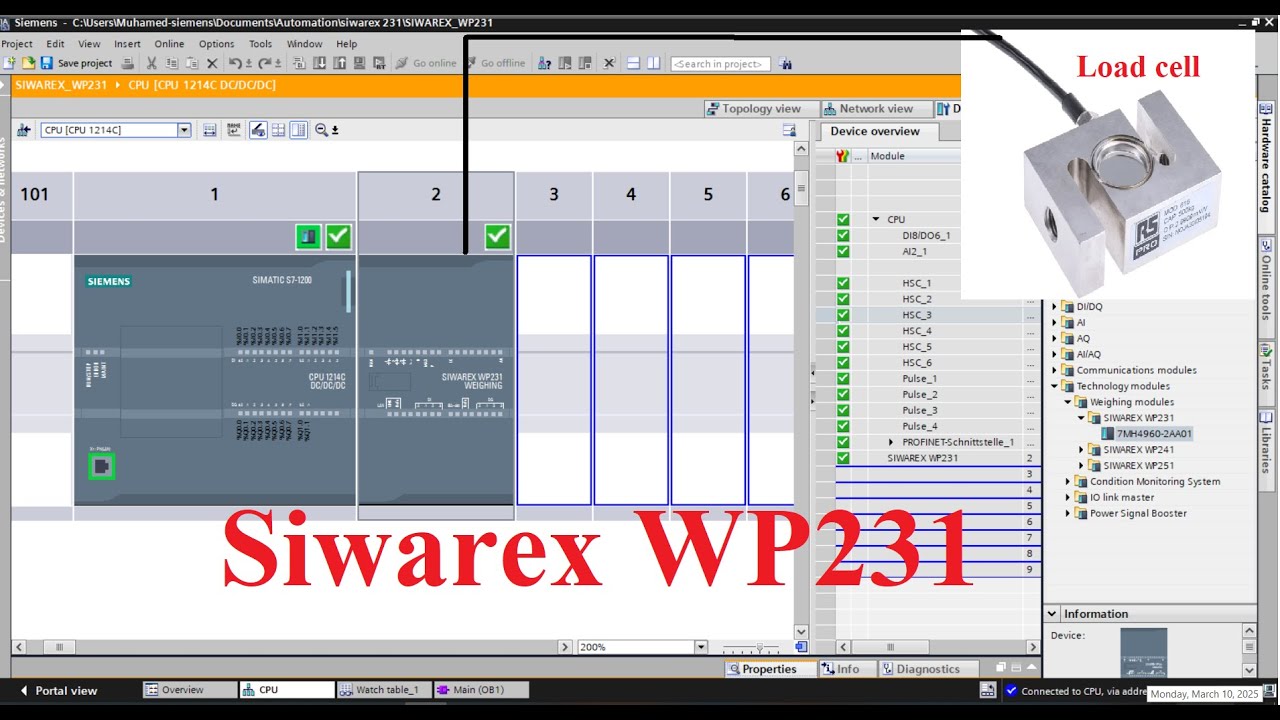Select catalog item 7MH4960-2AA01
The height and width of the screenshot is (720, 1280).
tap(1154, 434)
